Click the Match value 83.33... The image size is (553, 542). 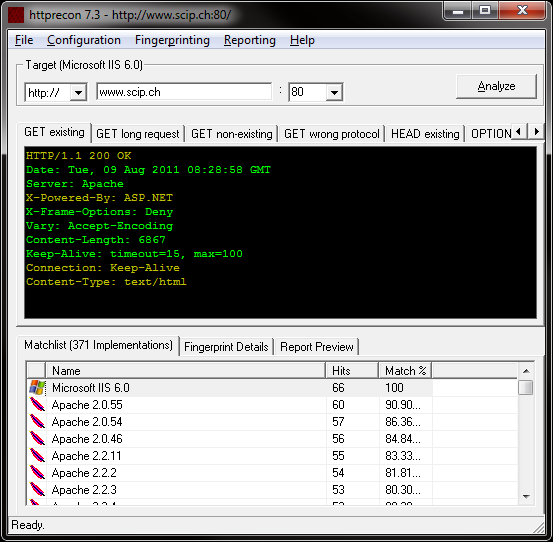point(403,456)
